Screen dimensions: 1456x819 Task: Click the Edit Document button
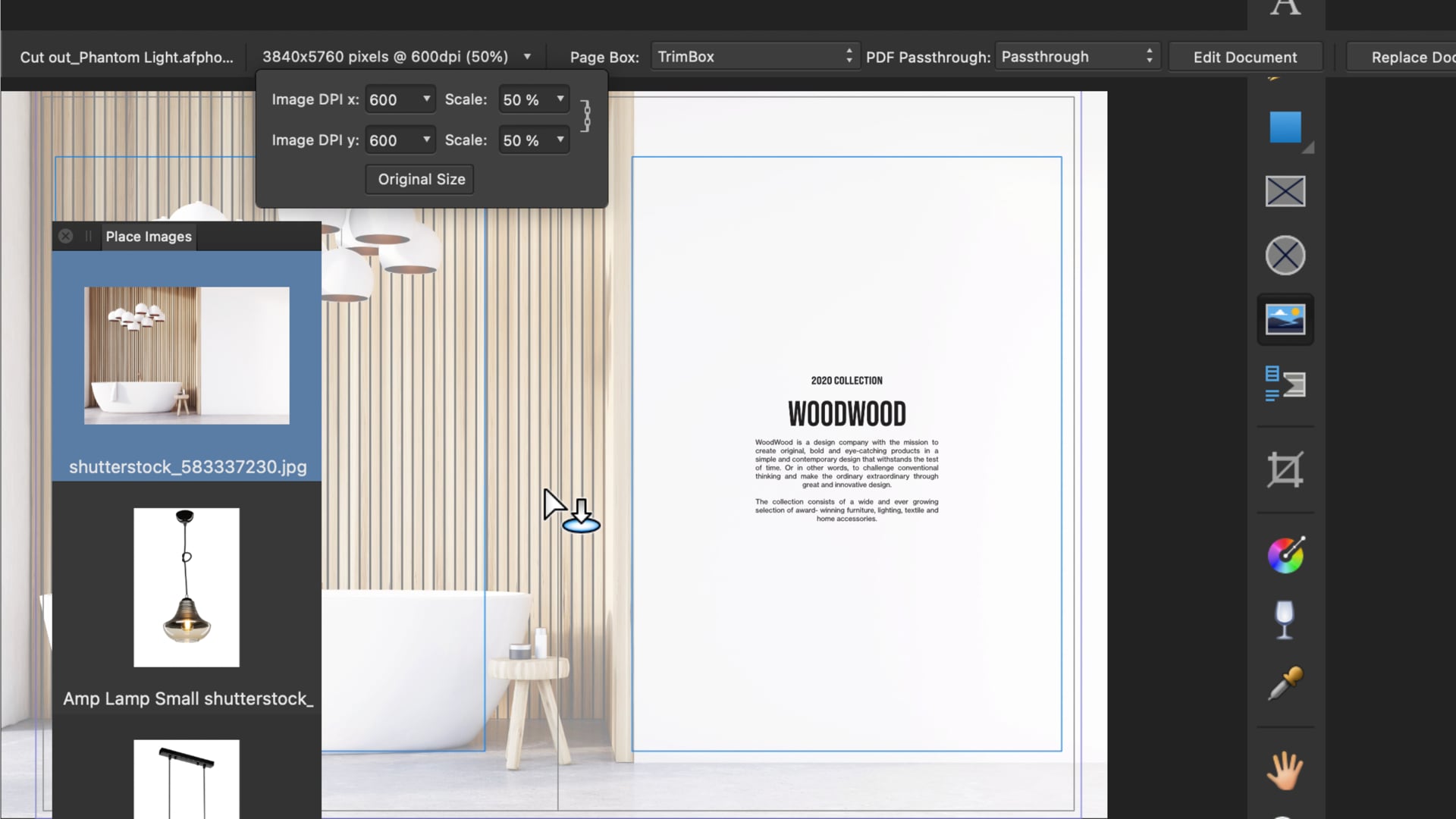pos(1245,57)
